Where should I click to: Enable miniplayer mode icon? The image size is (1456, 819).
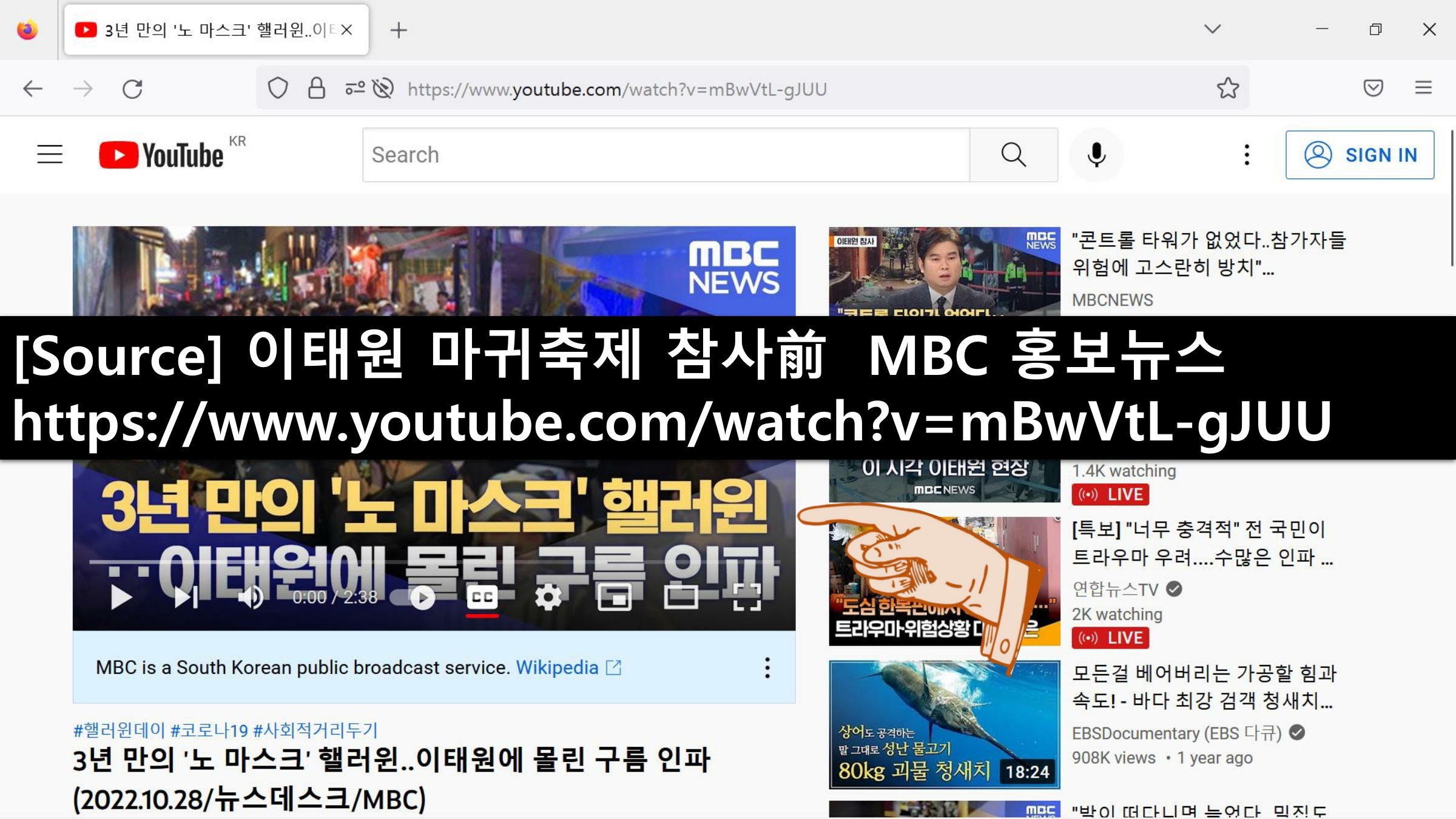[x=615, y=598]
